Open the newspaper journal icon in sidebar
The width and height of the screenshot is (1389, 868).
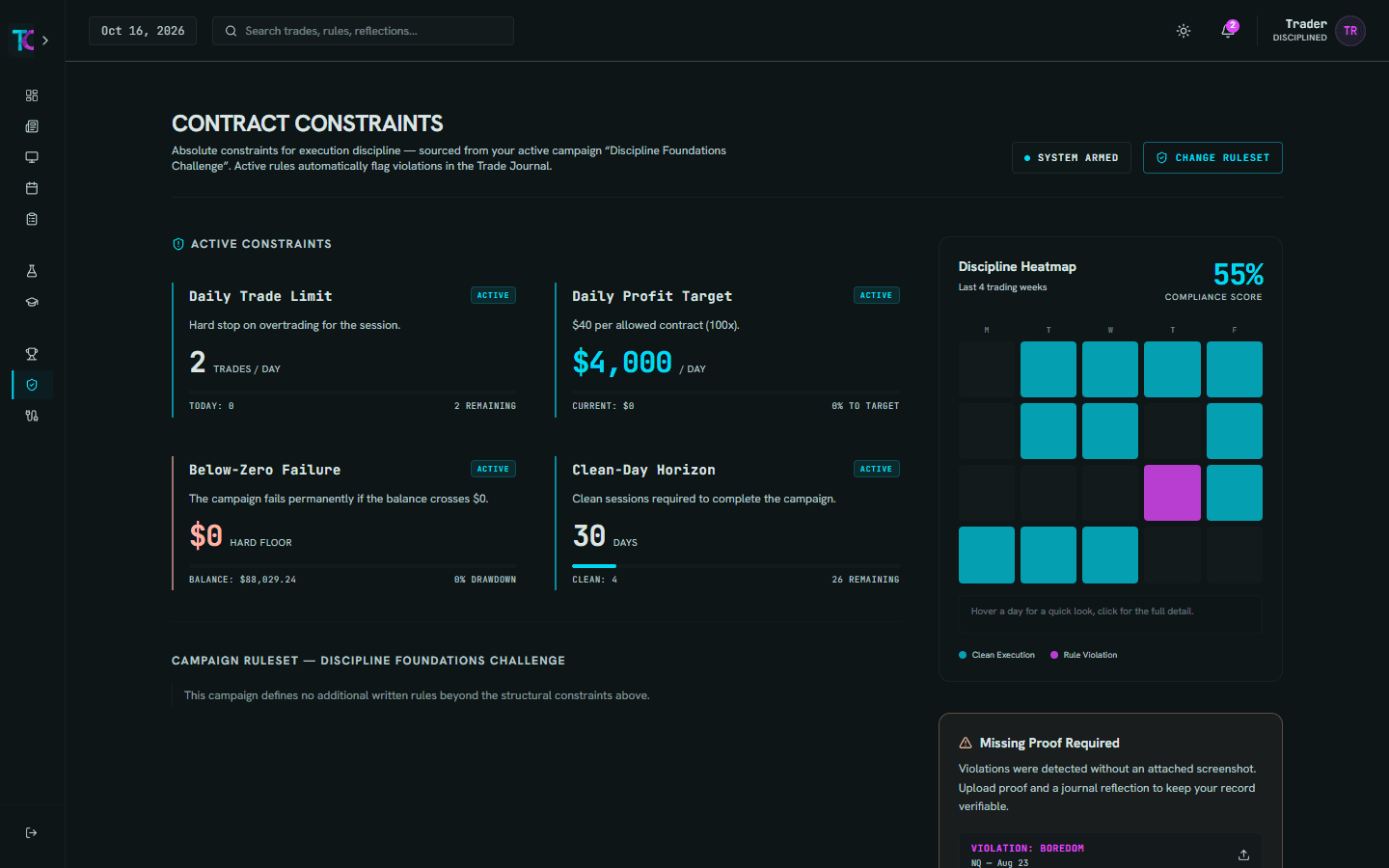[32, 126]
